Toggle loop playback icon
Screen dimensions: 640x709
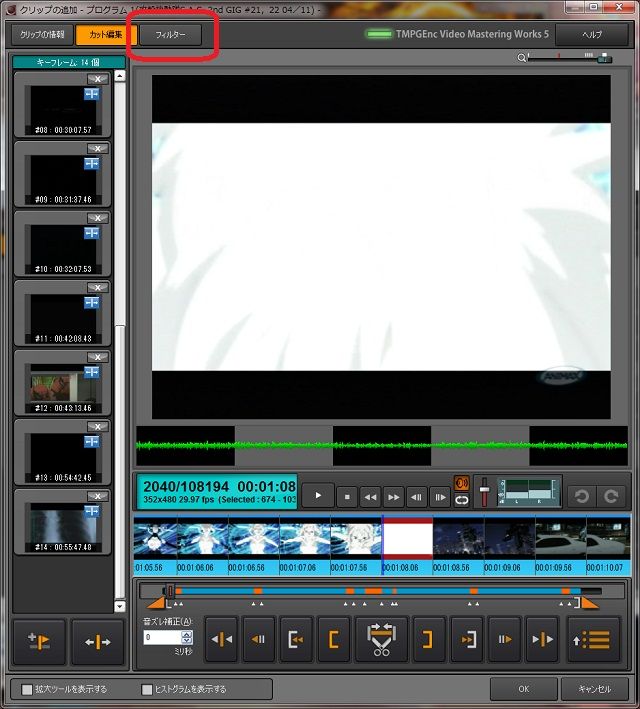[461, 501]
